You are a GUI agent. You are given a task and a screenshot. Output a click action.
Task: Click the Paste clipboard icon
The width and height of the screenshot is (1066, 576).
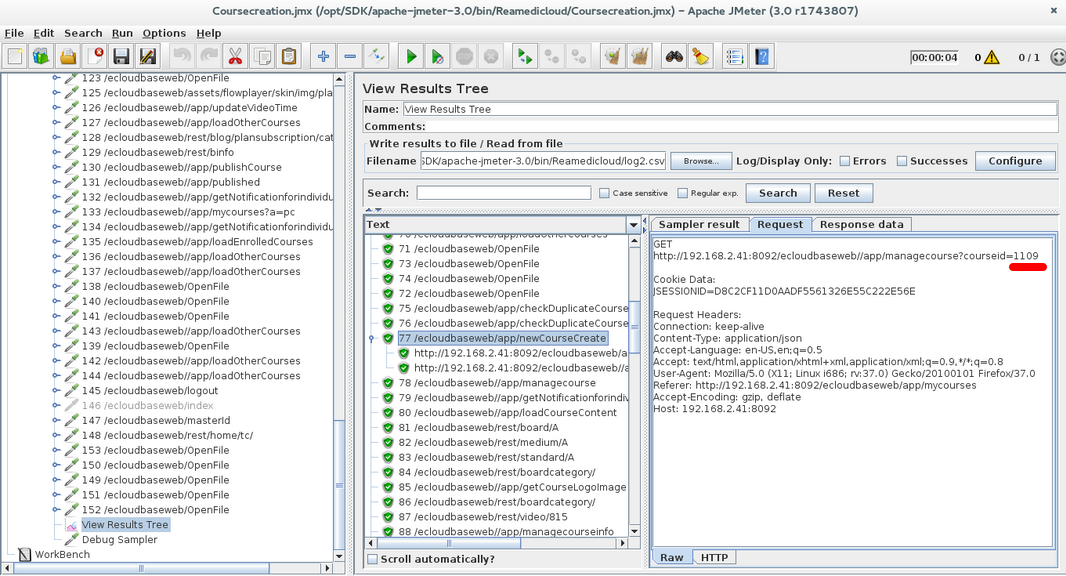click(289, 57)
